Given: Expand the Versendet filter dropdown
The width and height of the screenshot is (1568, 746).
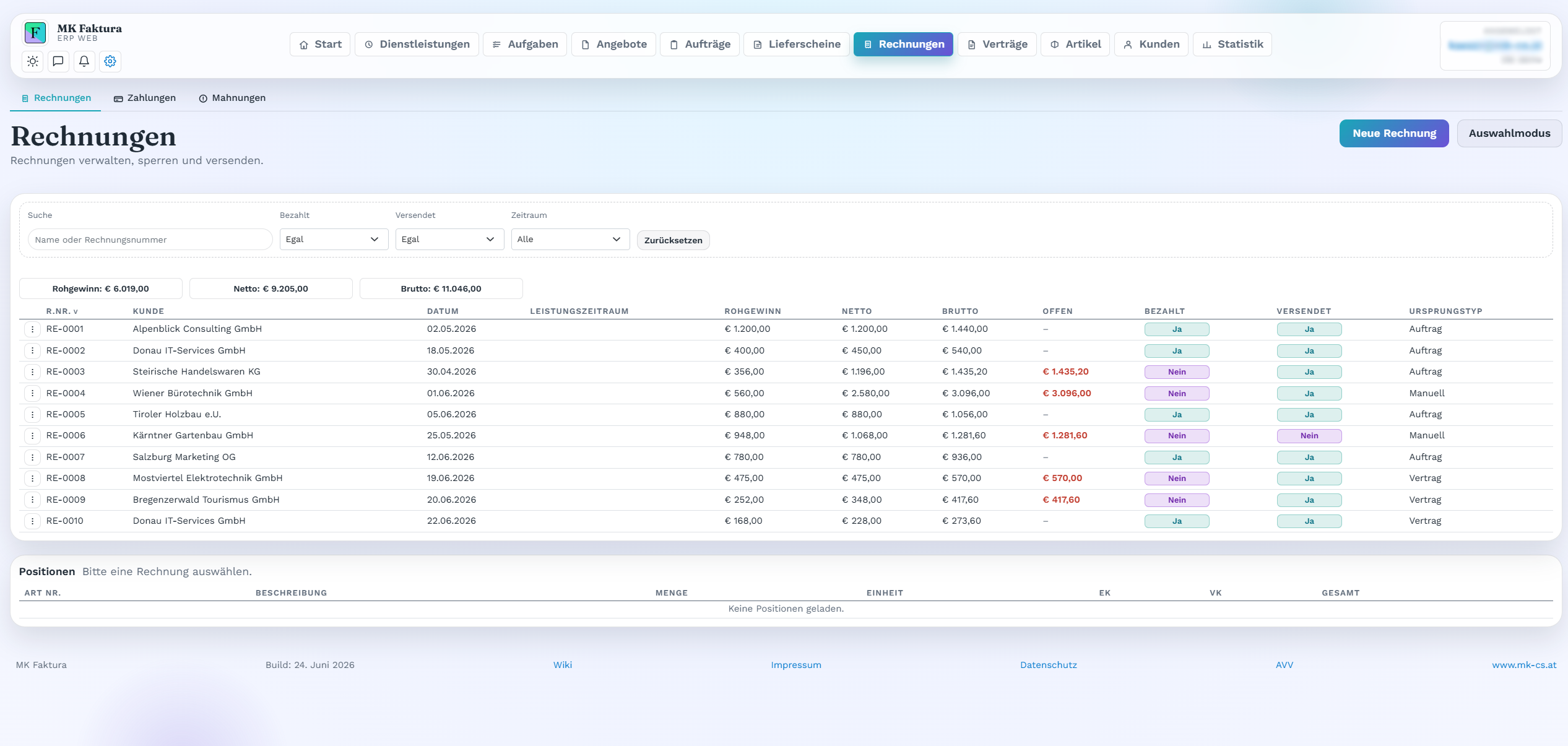Looking at the screenshot, I should click(450, 240).
